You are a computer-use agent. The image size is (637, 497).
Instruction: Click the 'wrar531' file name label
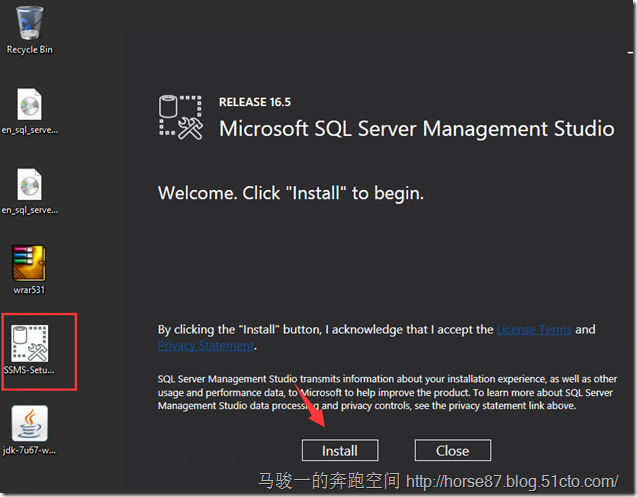tap(29, 290)
